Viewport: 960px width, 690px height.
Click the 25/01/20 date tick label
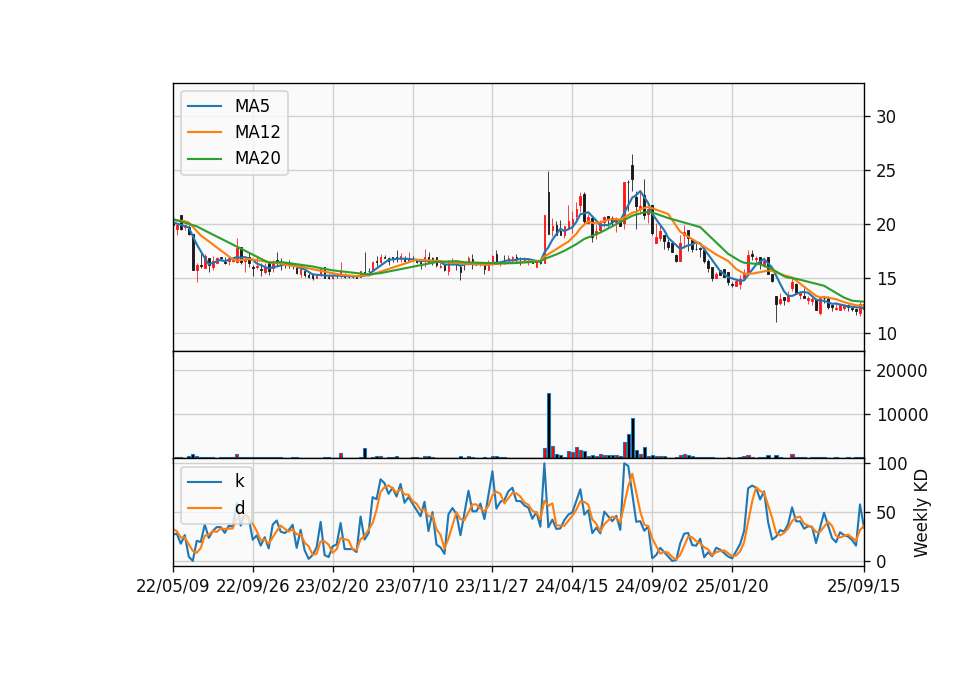pos(732,586)
